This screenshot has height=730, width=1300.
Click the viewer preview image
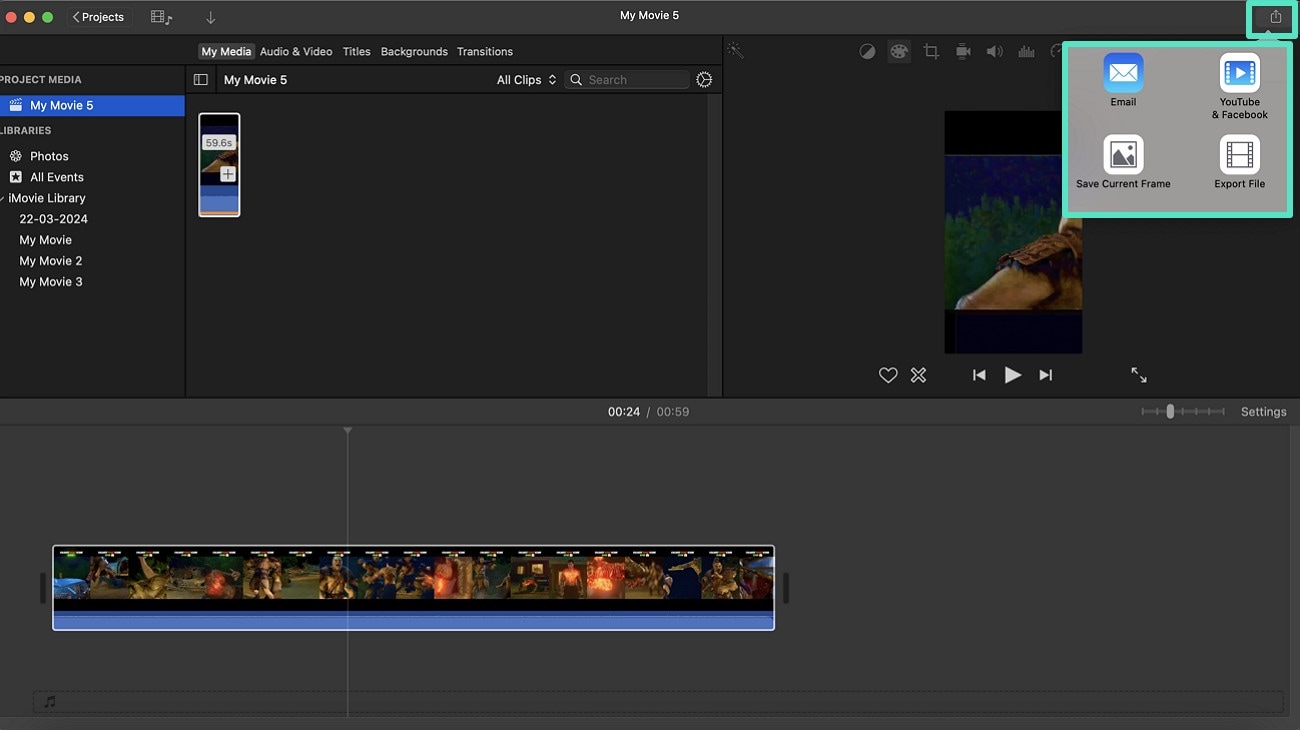point(1013,232)
